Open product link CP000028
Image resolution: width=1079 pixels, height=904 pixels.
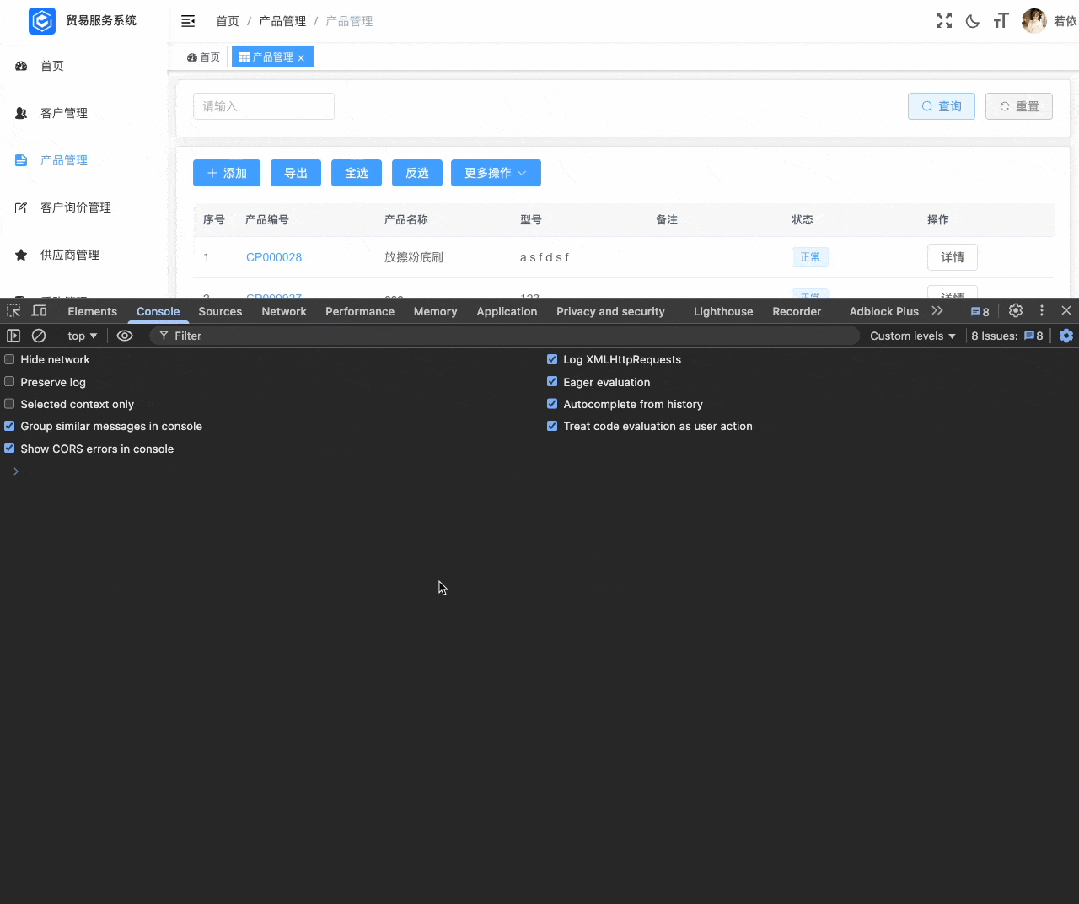point(274,257)
